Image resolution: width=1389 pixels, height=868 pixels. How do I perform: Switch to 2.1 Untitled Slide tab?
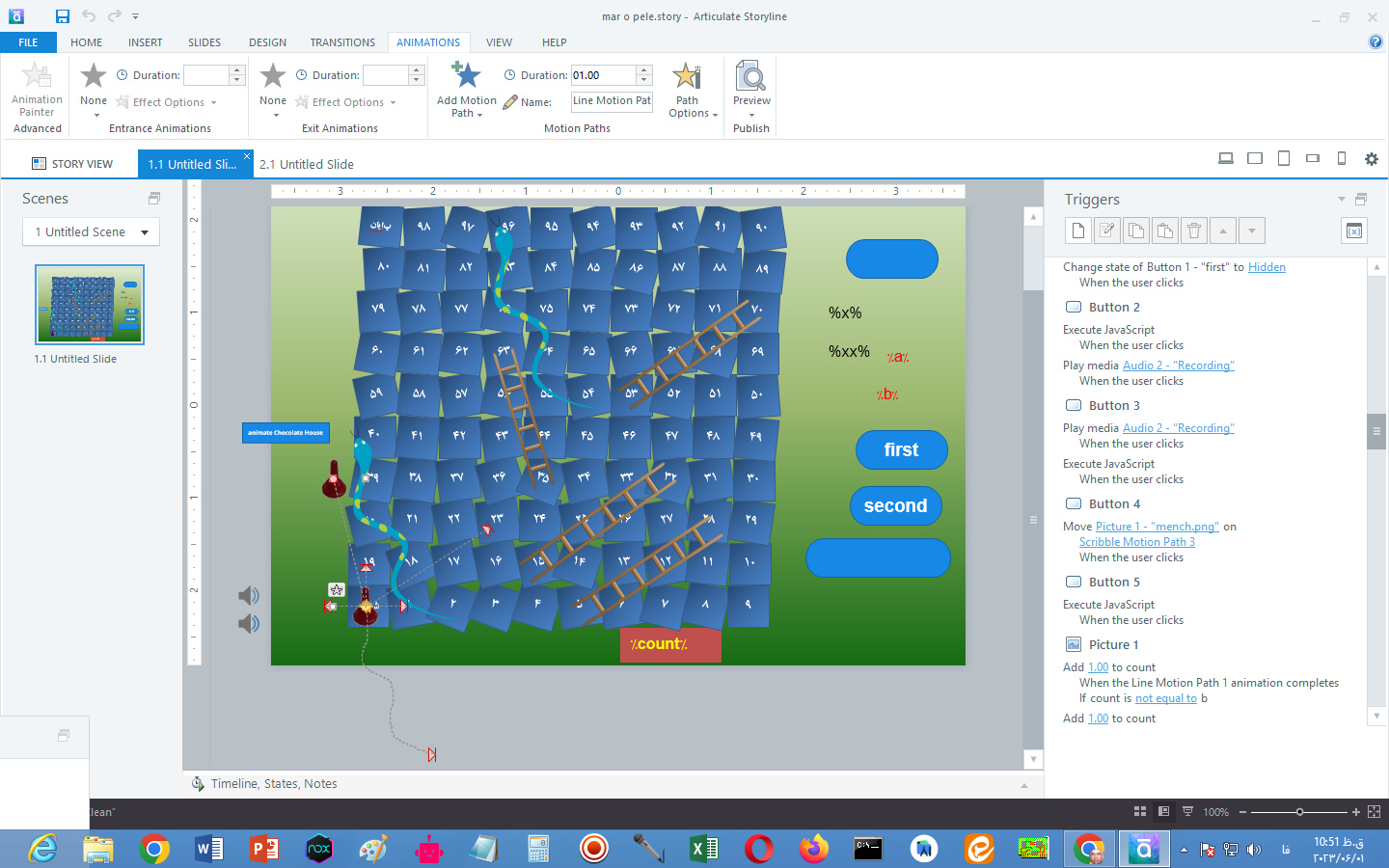click(x=306, y=164)
